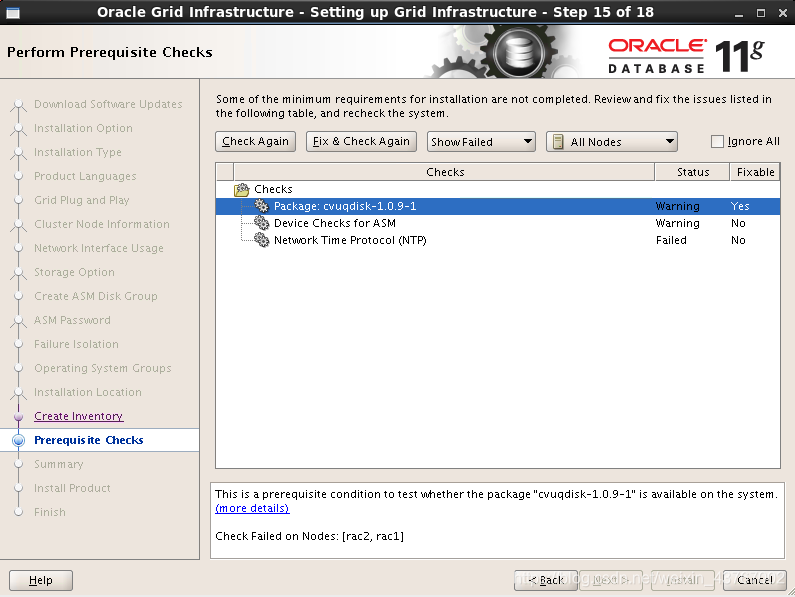Click the gear icon beside Package: cvuqdisk-1.0.9-1
795x597 pixels.
coord(262,206)
